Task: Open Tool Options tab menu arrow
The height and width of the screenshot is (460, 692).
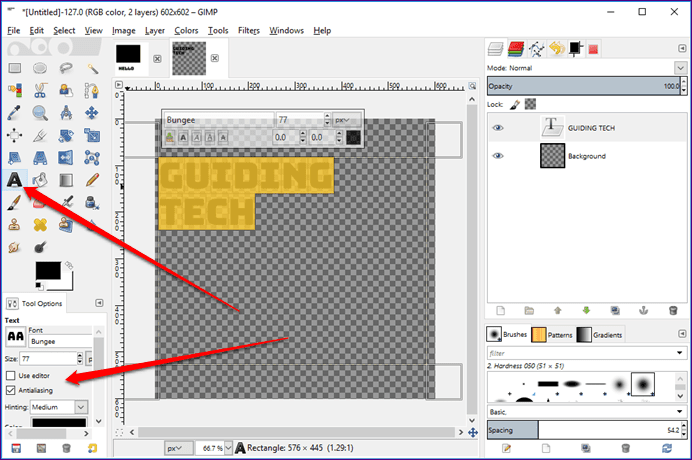Action: 99,303
